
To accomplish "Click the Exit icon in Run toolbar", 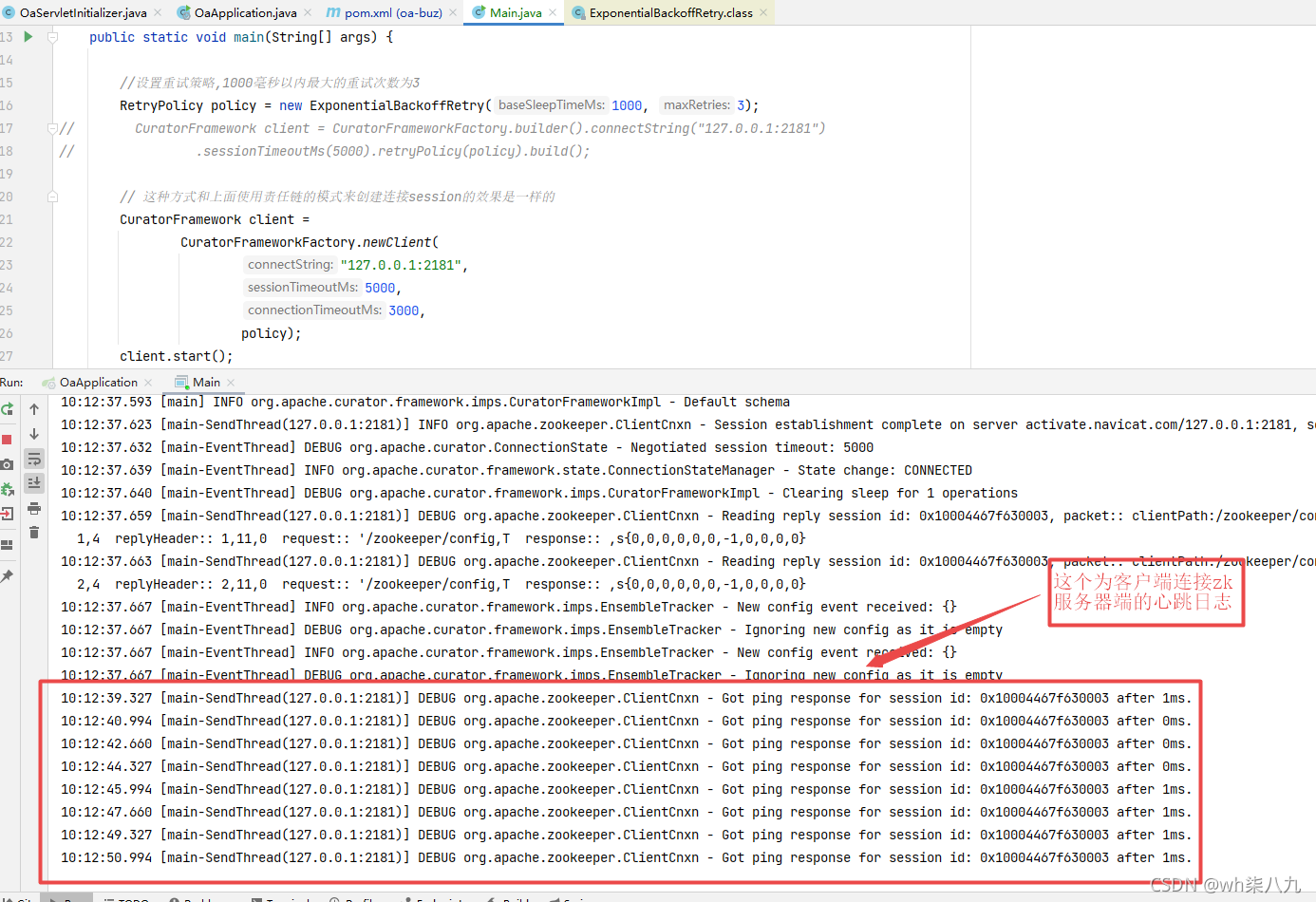I will [x=7, y=514].
